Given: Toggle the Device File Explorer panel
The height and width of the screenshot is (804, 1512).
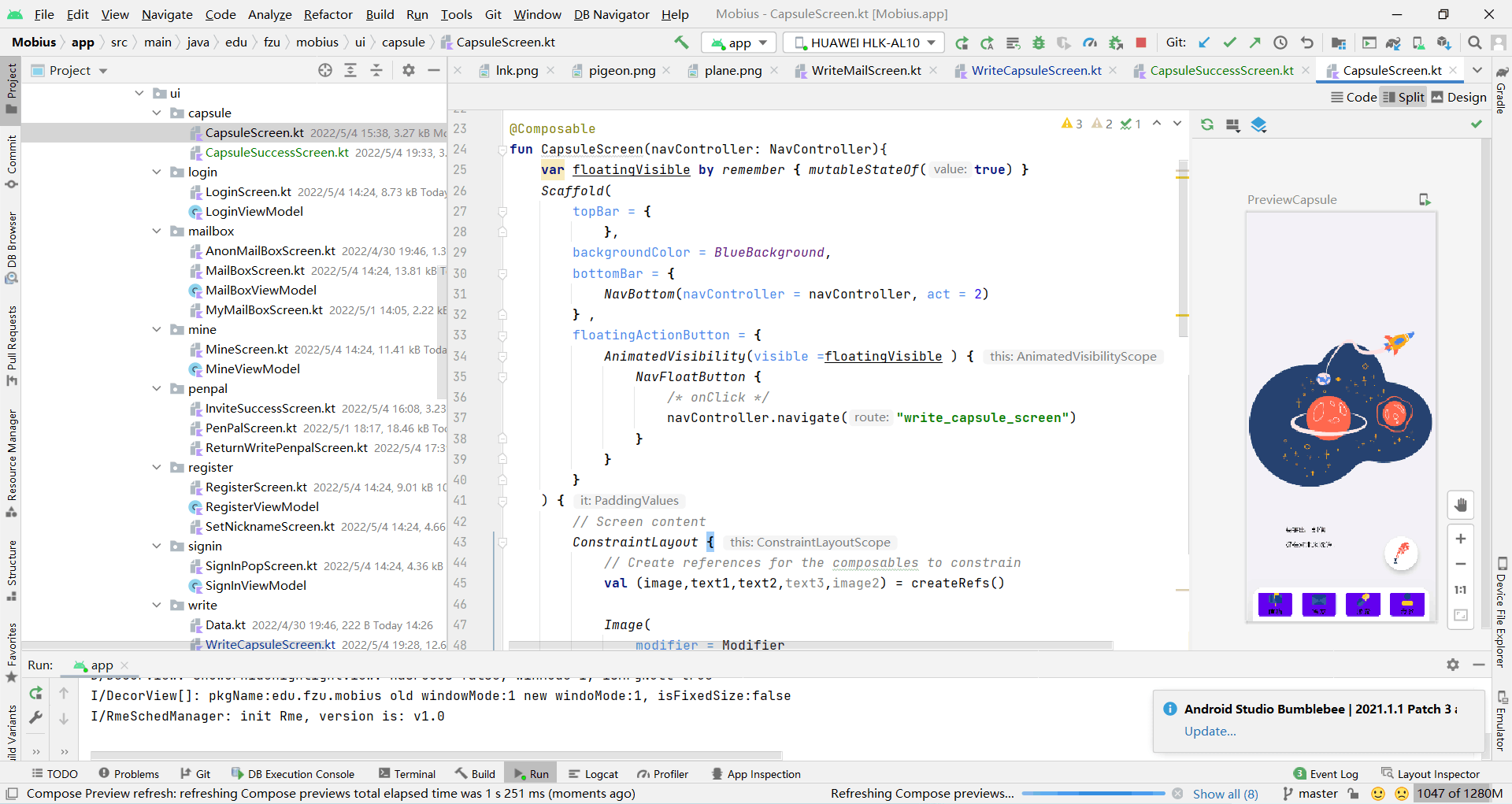Looking at the screenshot, I should (x=1501, y=612).
